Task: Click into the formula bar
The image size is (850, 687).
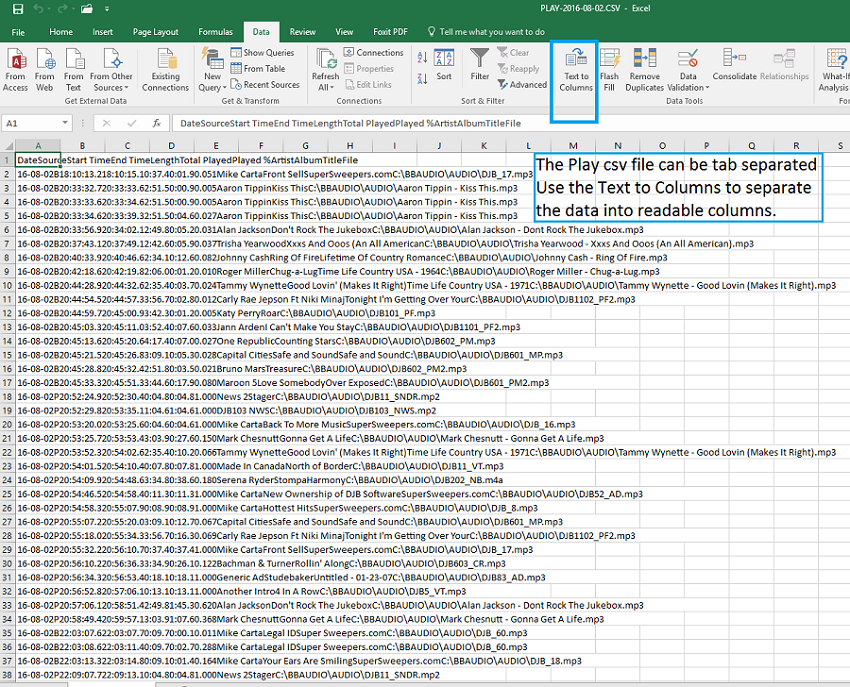Action: click(x=510, y=123)
